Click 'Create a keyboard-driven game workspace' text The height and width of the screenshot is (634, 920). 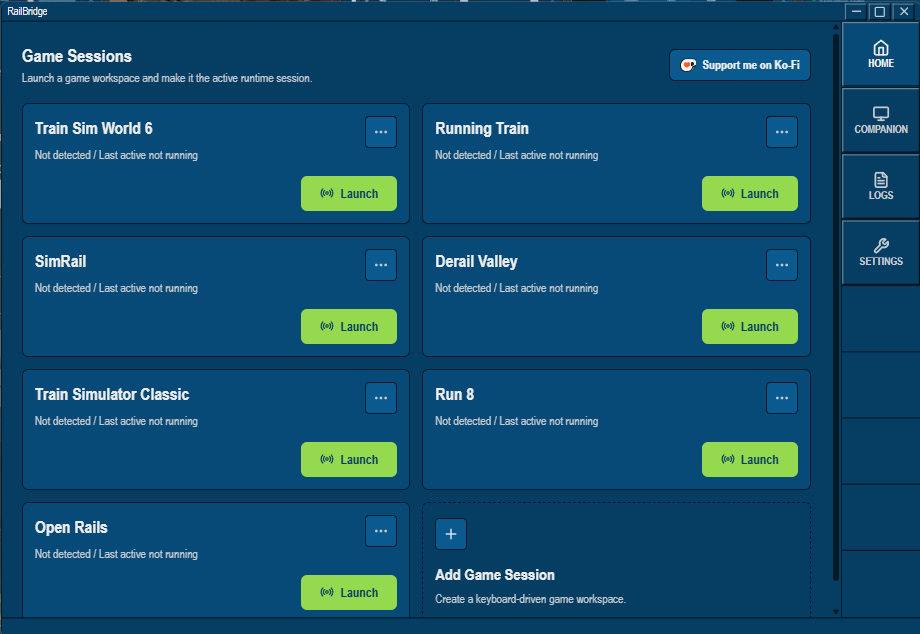(x=530, y=599)
